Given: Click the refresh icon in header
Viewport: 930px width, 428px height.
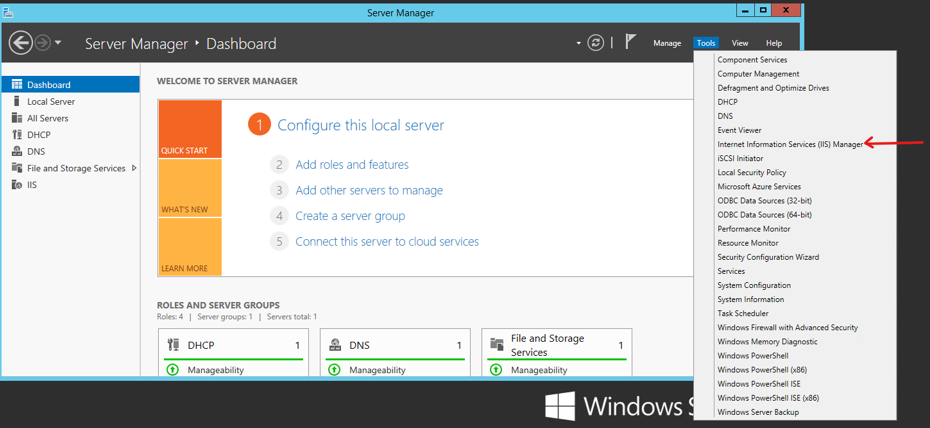Looking at the screenshot, I should pyautogui.click(x=595, y=43).
